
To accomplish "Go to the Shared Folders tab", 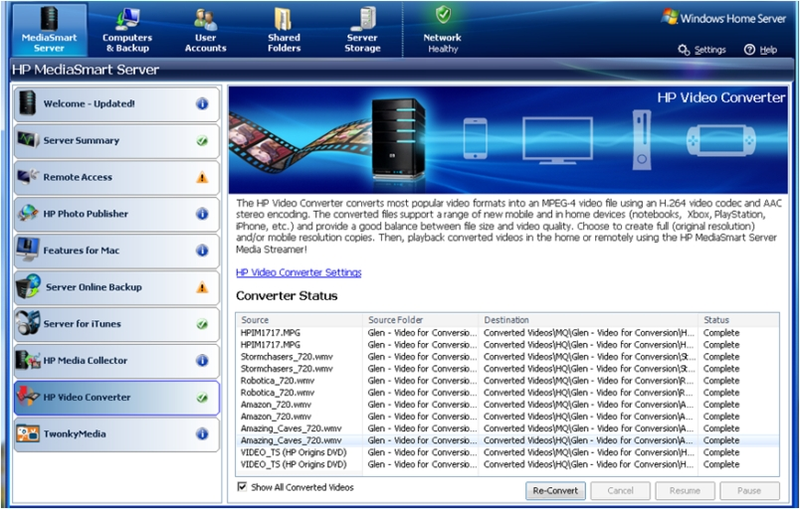I will click(x=284, y=29).
